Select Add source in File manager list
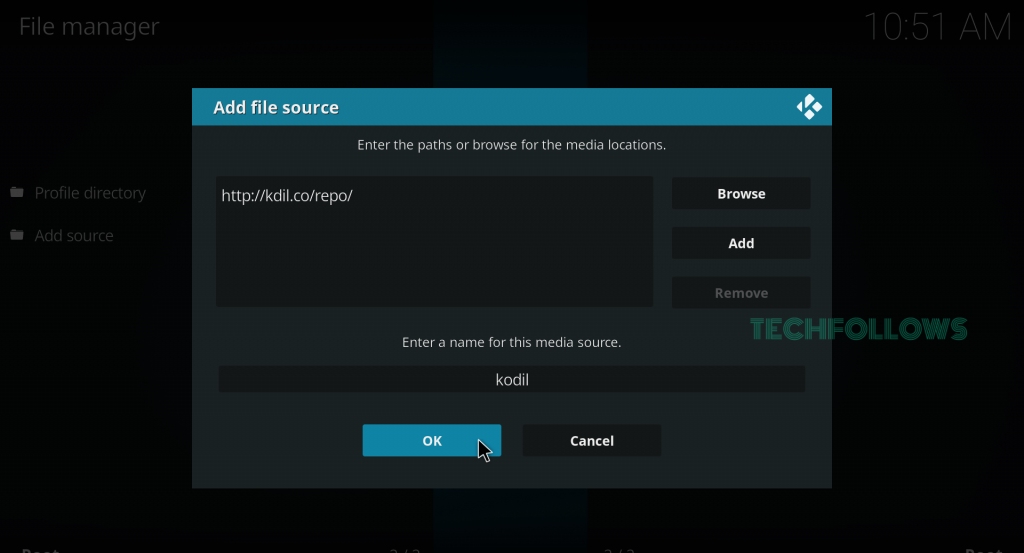This screenshot has height=553, width=1024. 74,236
